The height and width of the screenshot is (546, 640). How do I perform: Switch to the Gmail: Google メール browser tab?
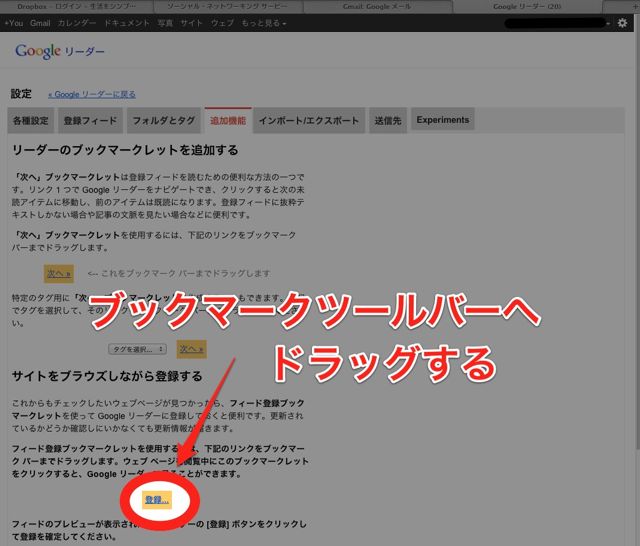click(x=377, y=6)
